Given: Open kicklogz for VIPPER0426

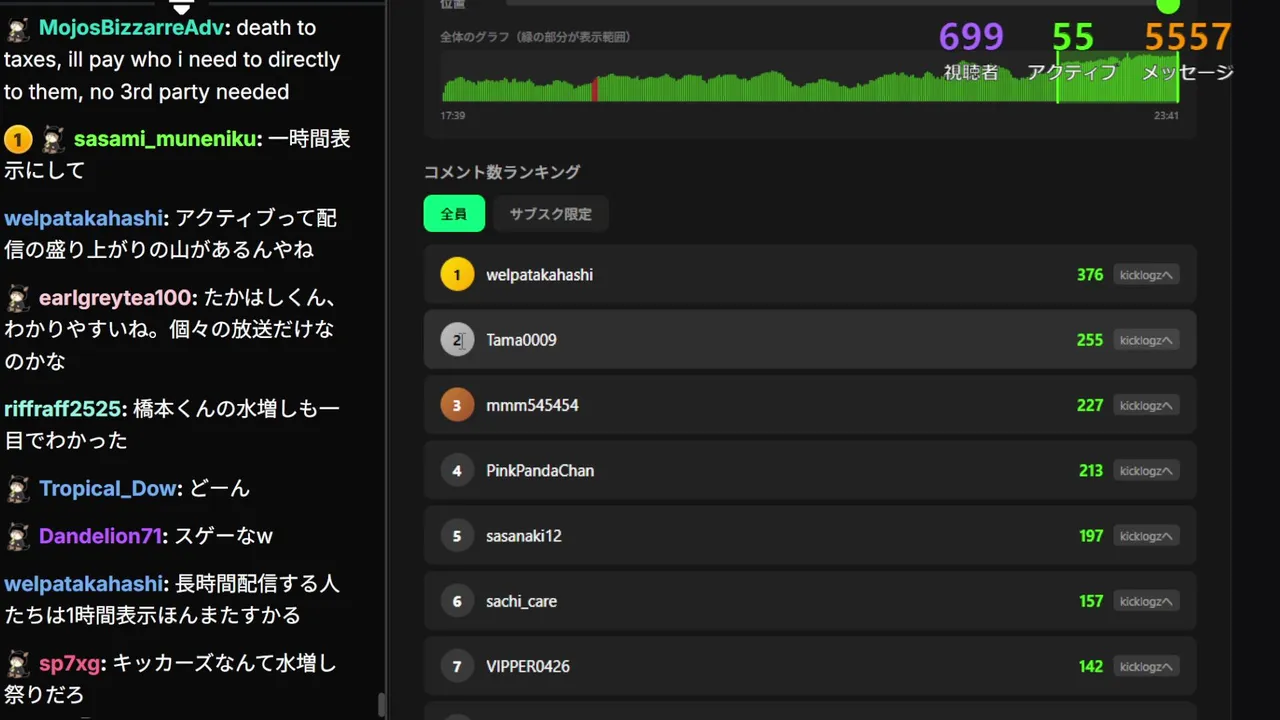Looking at the screenshot, I should click(x=1146, y=667).
